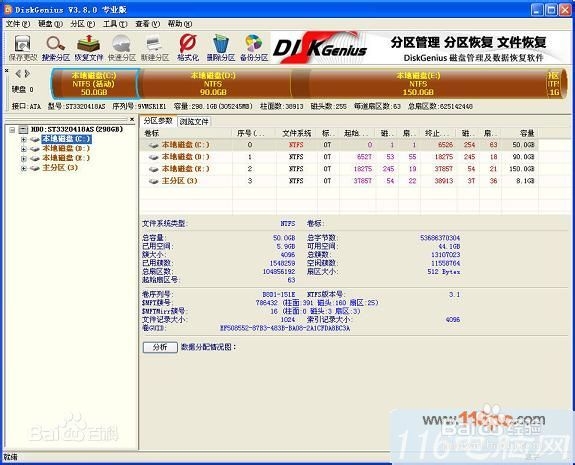Open the 帮助(H) menu
The image size is (575, 465).
tap(180, 24)
